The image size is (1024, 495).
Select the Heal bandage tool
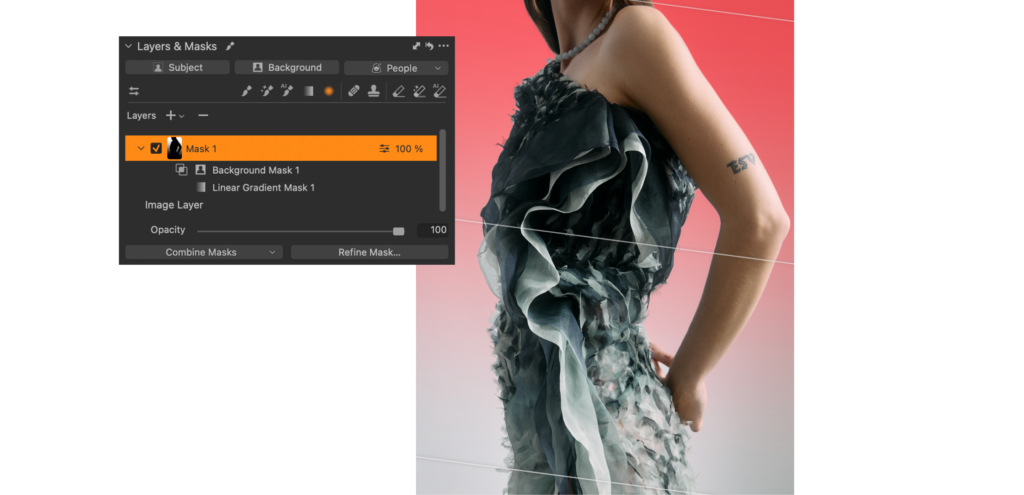point(353,91)
